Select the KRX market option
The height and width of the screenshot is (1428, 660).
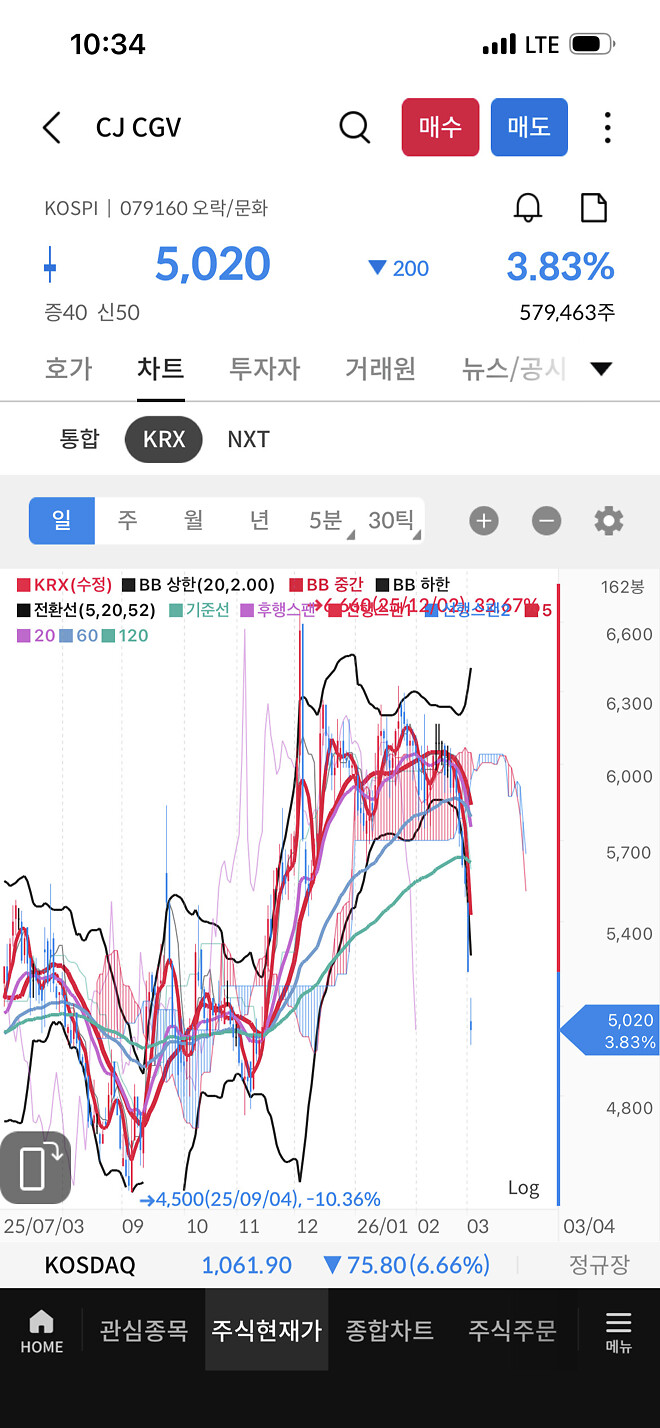click(x=164, y=439)
